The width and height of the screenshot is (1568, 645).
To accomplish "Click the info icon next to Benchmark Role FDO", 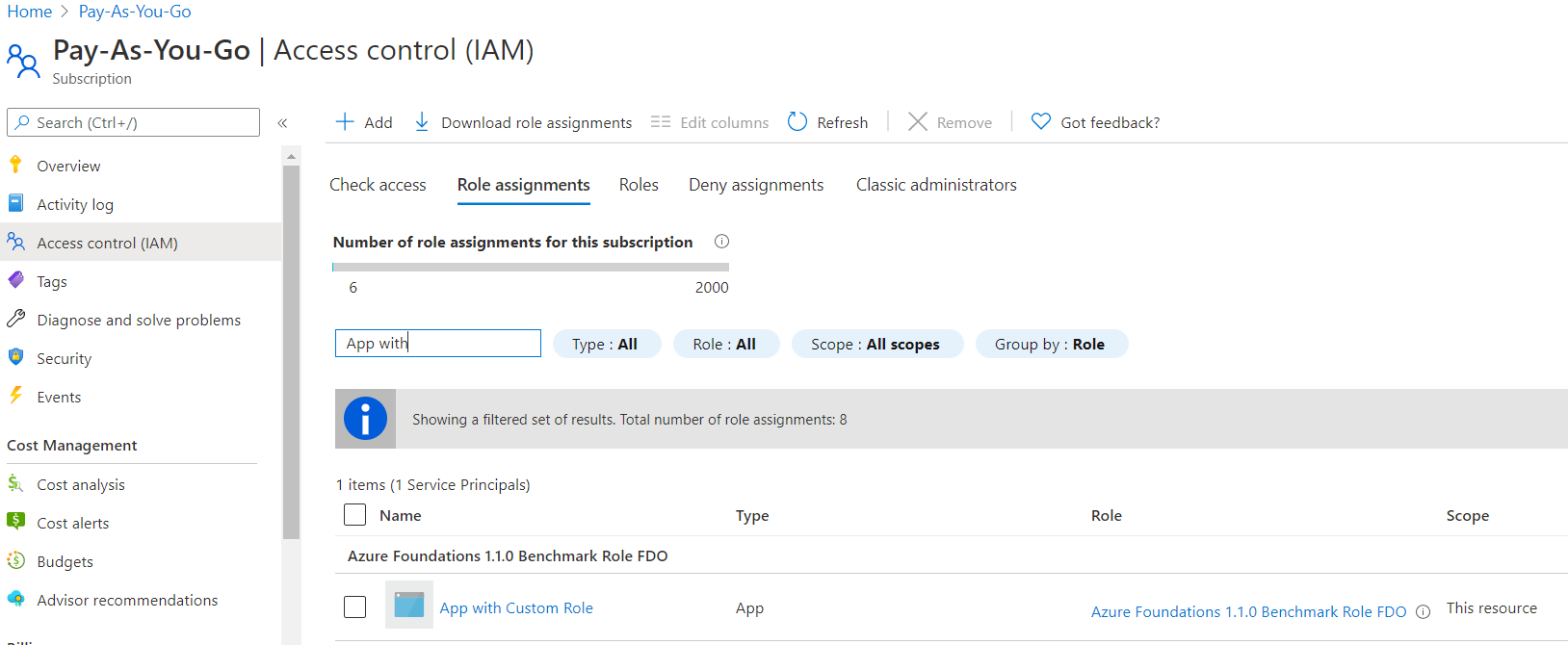I will pyautogui.click(x=1424, y=612).
